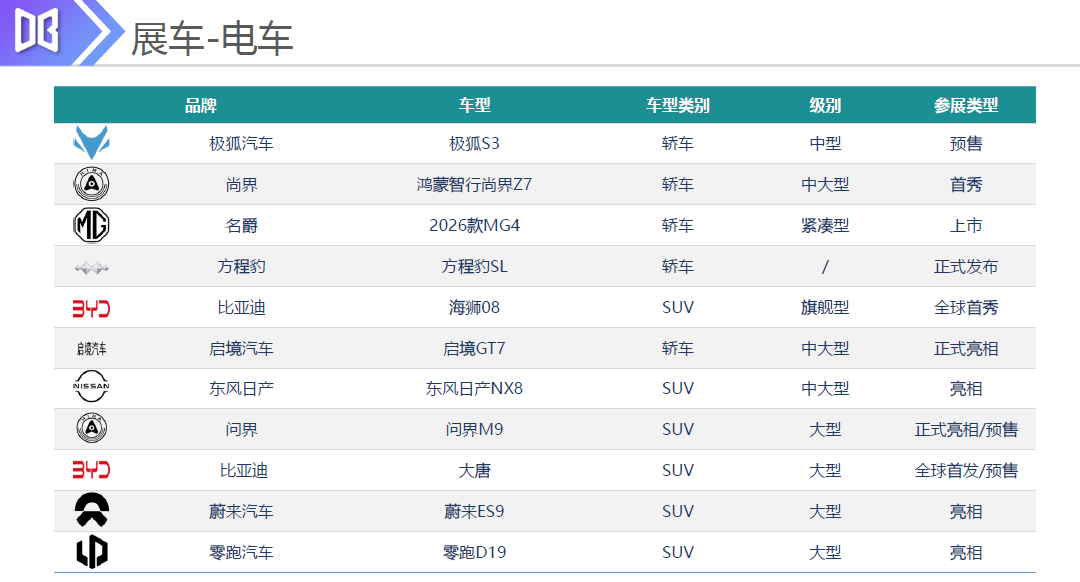The width and height of the screenshot is (1080, 582).
Task: Click the 首秀 exhibit type cell
Action: pyautogui.click(x=966, y=185)
